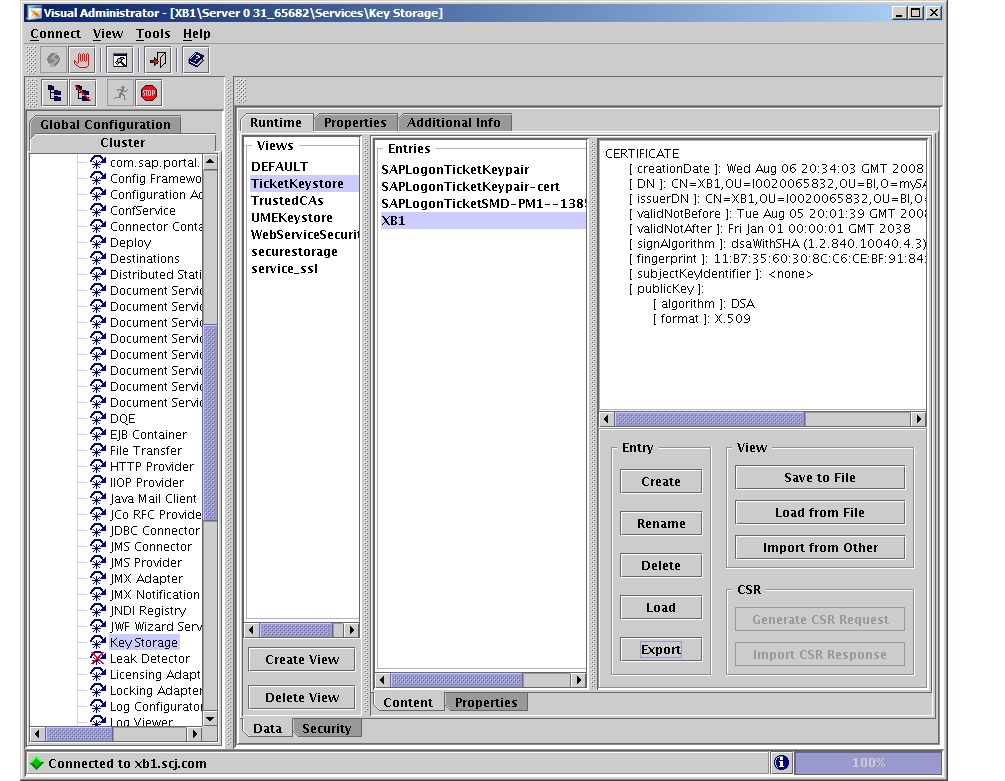
Task: Select JNDI Registry in the service tree
Action: point(148,611)
